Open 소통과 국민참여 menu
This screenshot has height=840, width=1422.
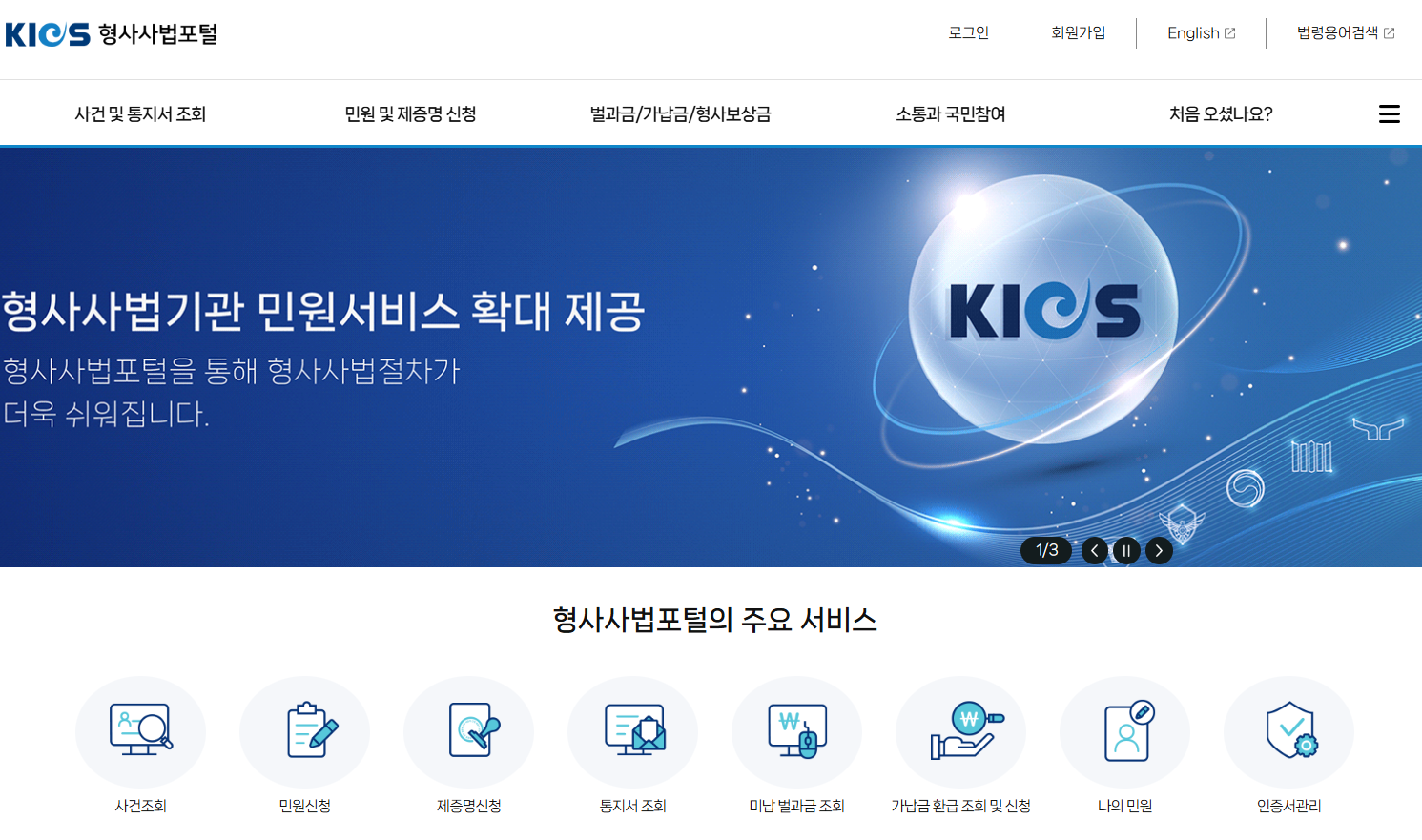click(951, 114)
